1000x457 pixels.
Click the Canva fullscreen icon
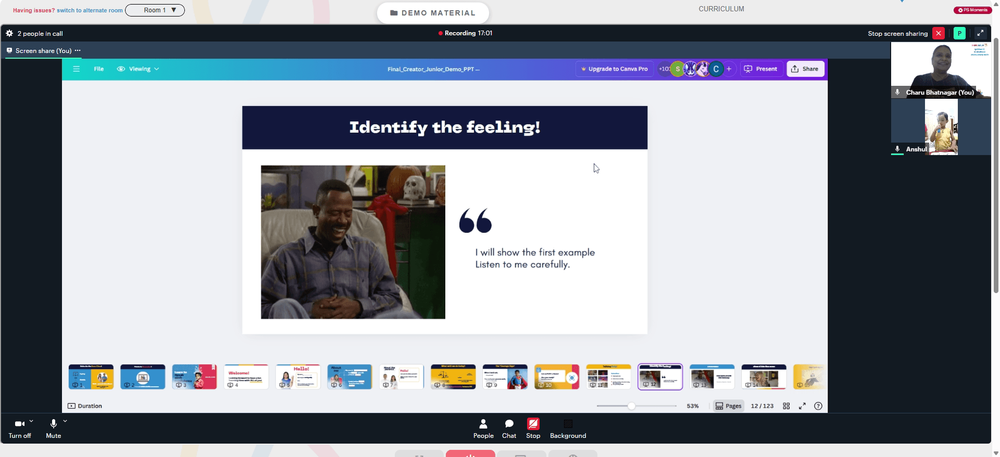(x=802, y=406)
